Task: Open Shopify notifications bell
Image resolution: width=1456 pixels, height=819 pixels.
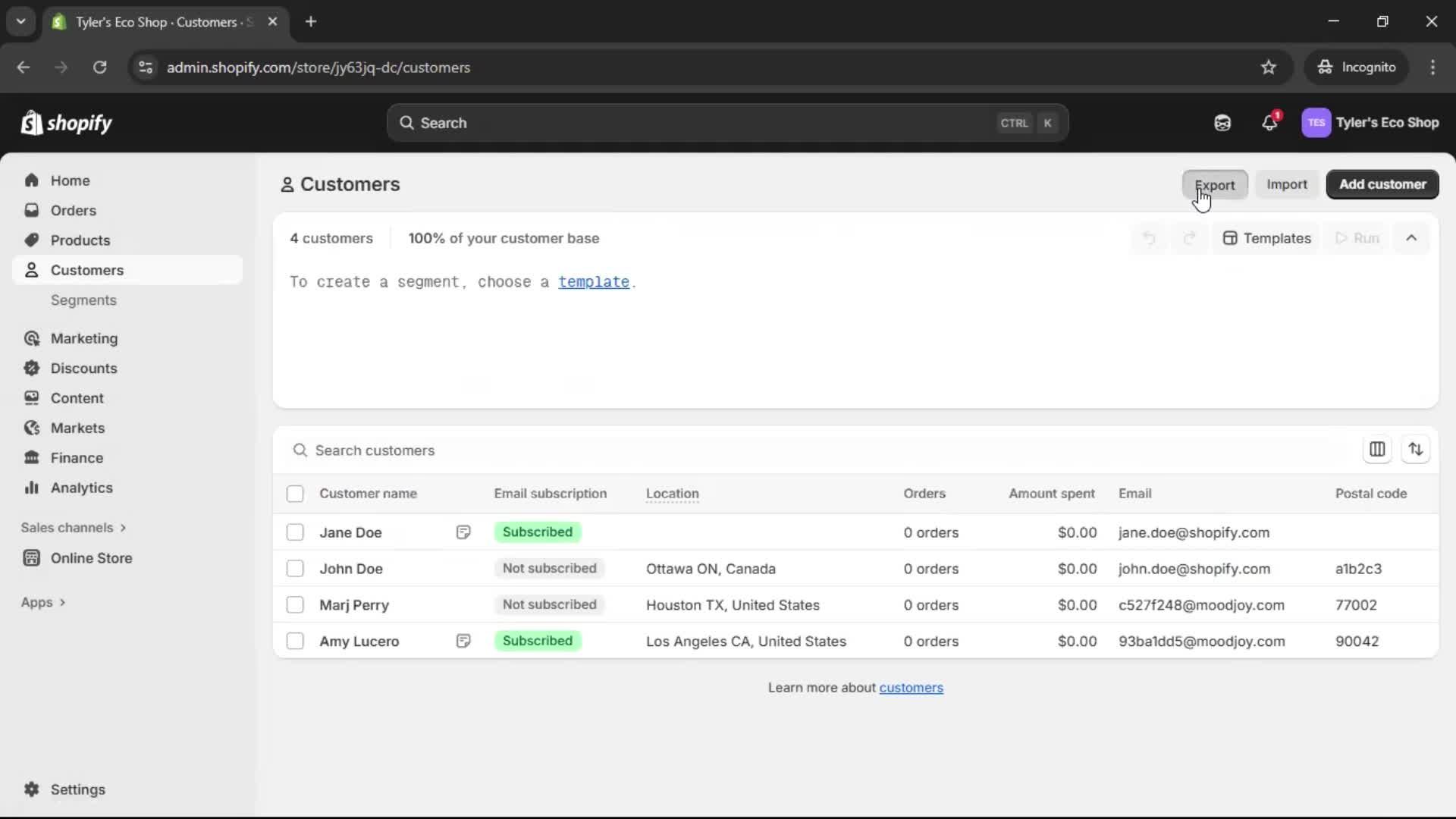Action: point(1270,122)
